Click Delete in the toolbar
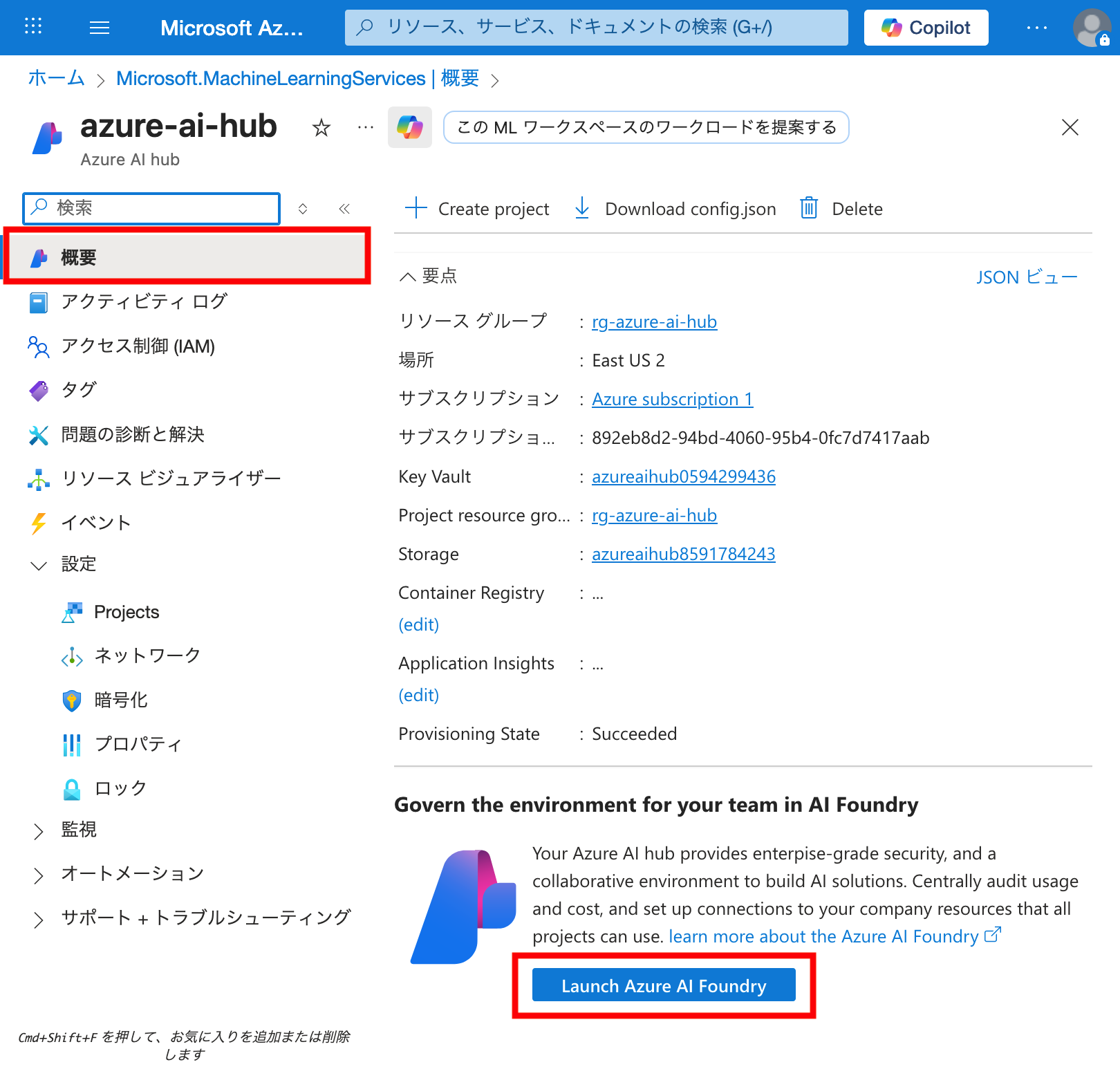Image resolution: width=1120 pixels, height=1069 pixels. point(841,208)
